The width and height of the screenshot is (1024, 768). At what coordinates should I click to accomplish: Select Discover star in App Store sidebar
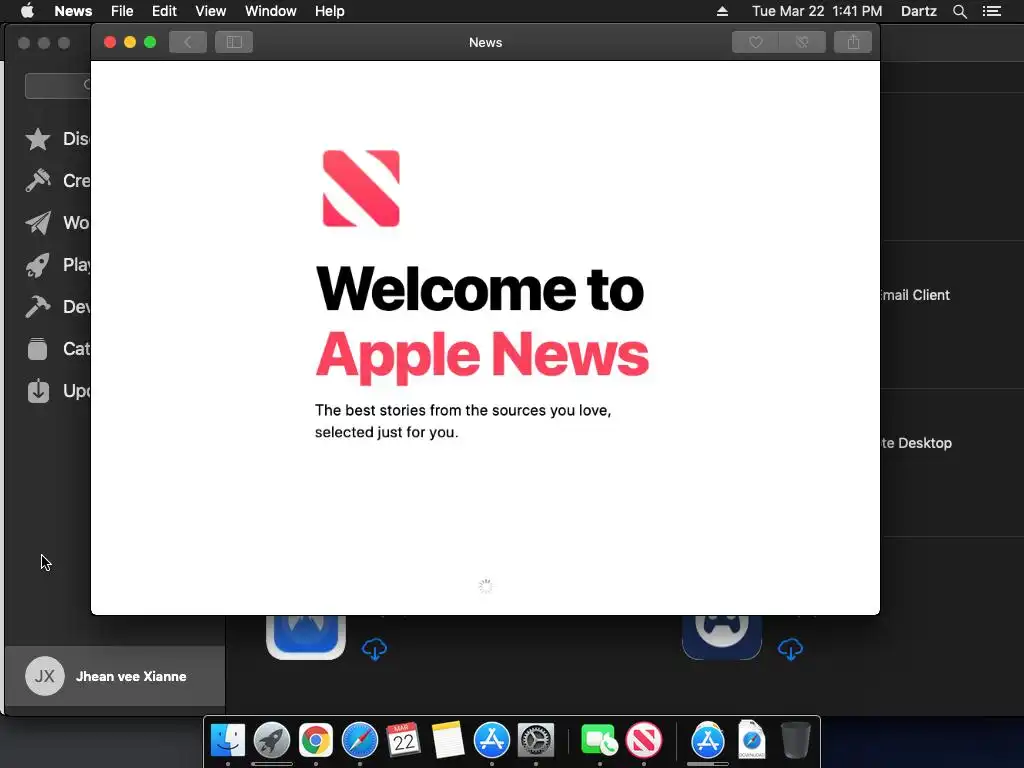pyautogui.click(x=38, y=139)
